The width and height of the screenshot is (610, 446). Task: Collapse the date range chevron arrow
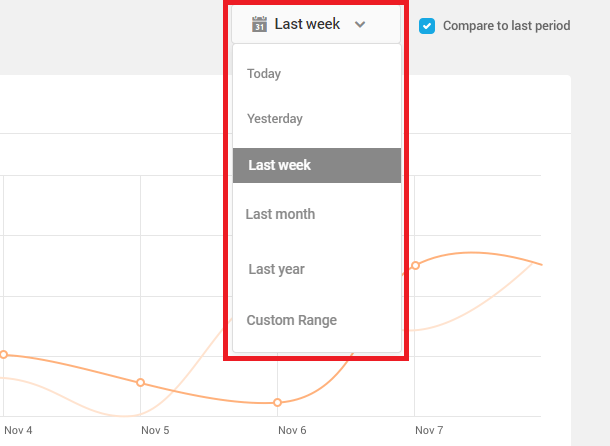360,25
